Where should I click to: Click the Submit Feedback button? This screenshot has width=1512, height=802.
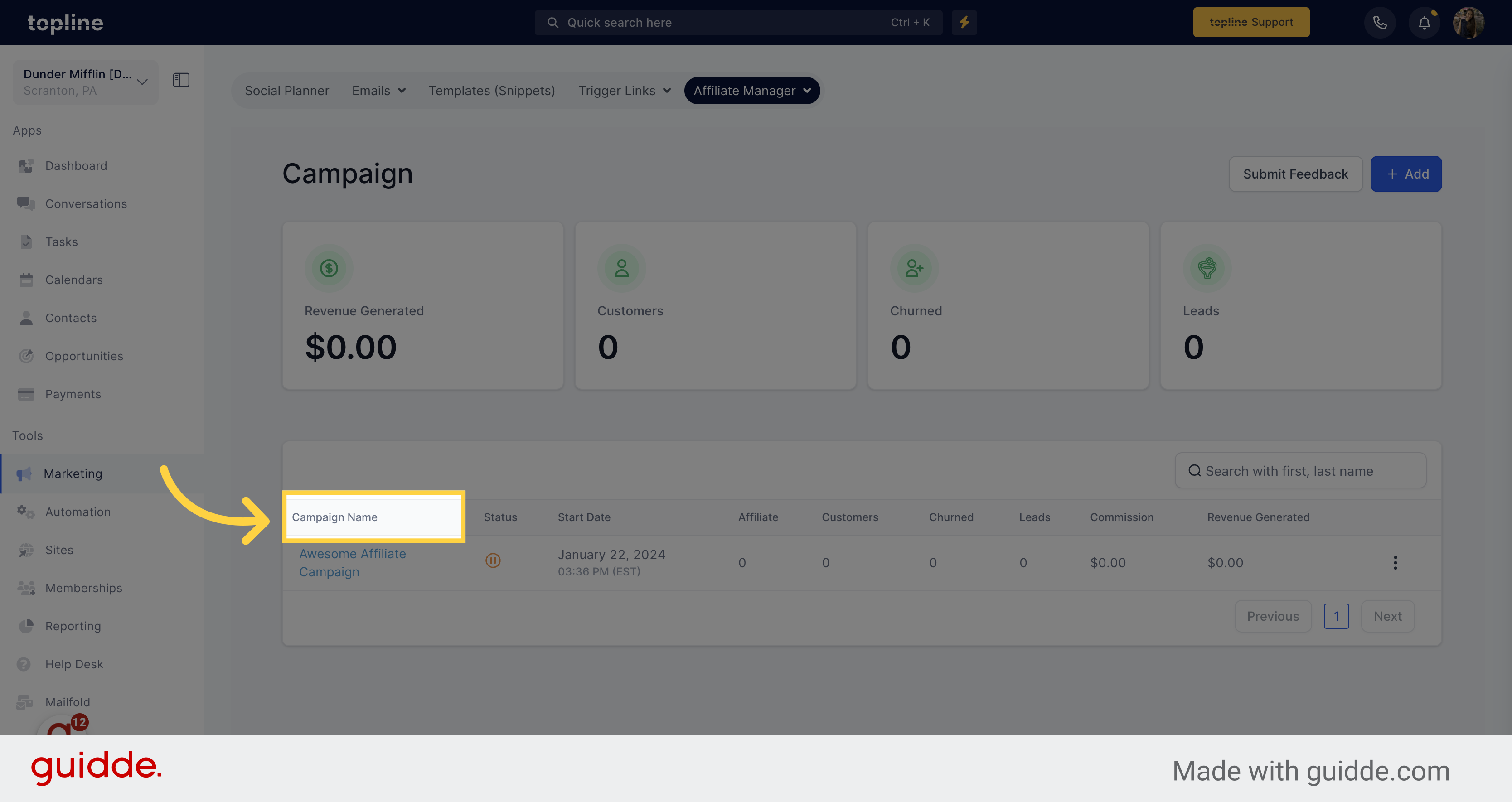[x=1295, y=174]
